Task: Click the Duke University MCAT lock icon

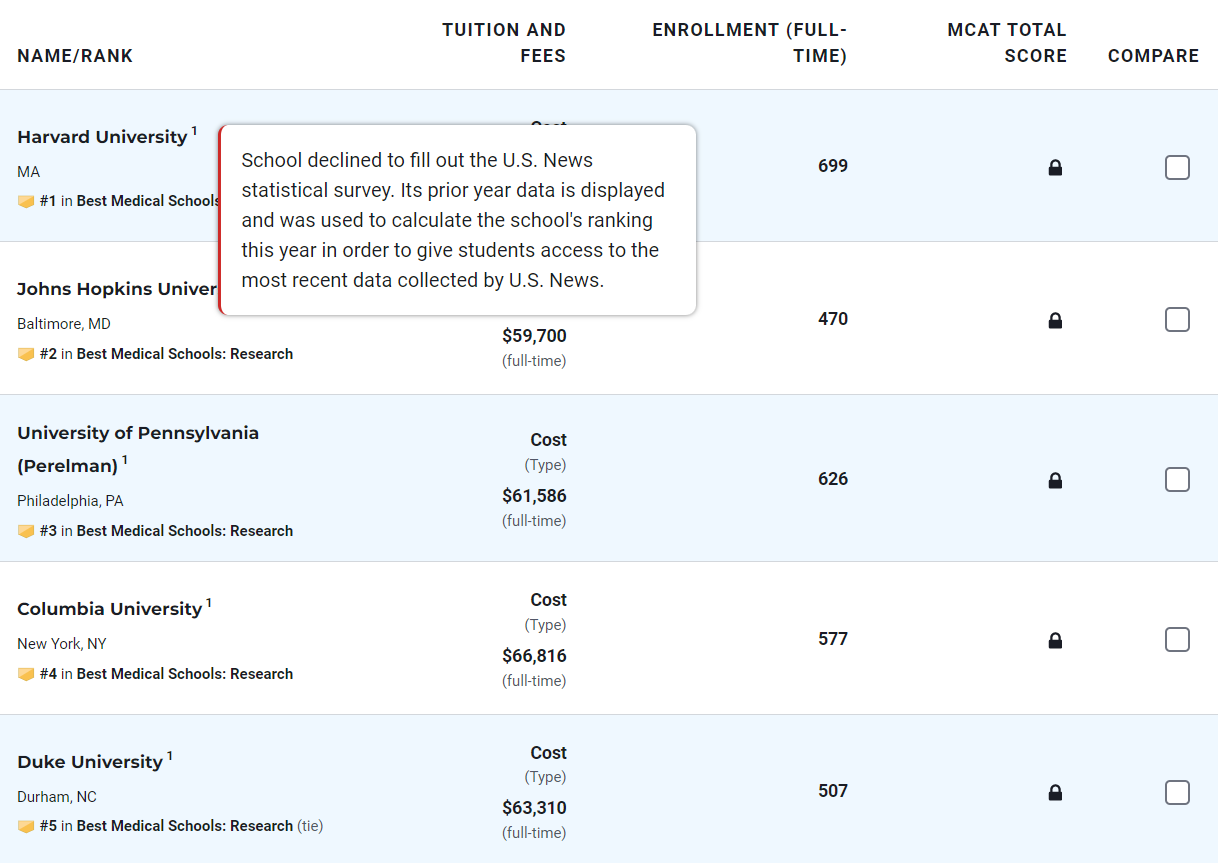Action: tap(1055, 793)
